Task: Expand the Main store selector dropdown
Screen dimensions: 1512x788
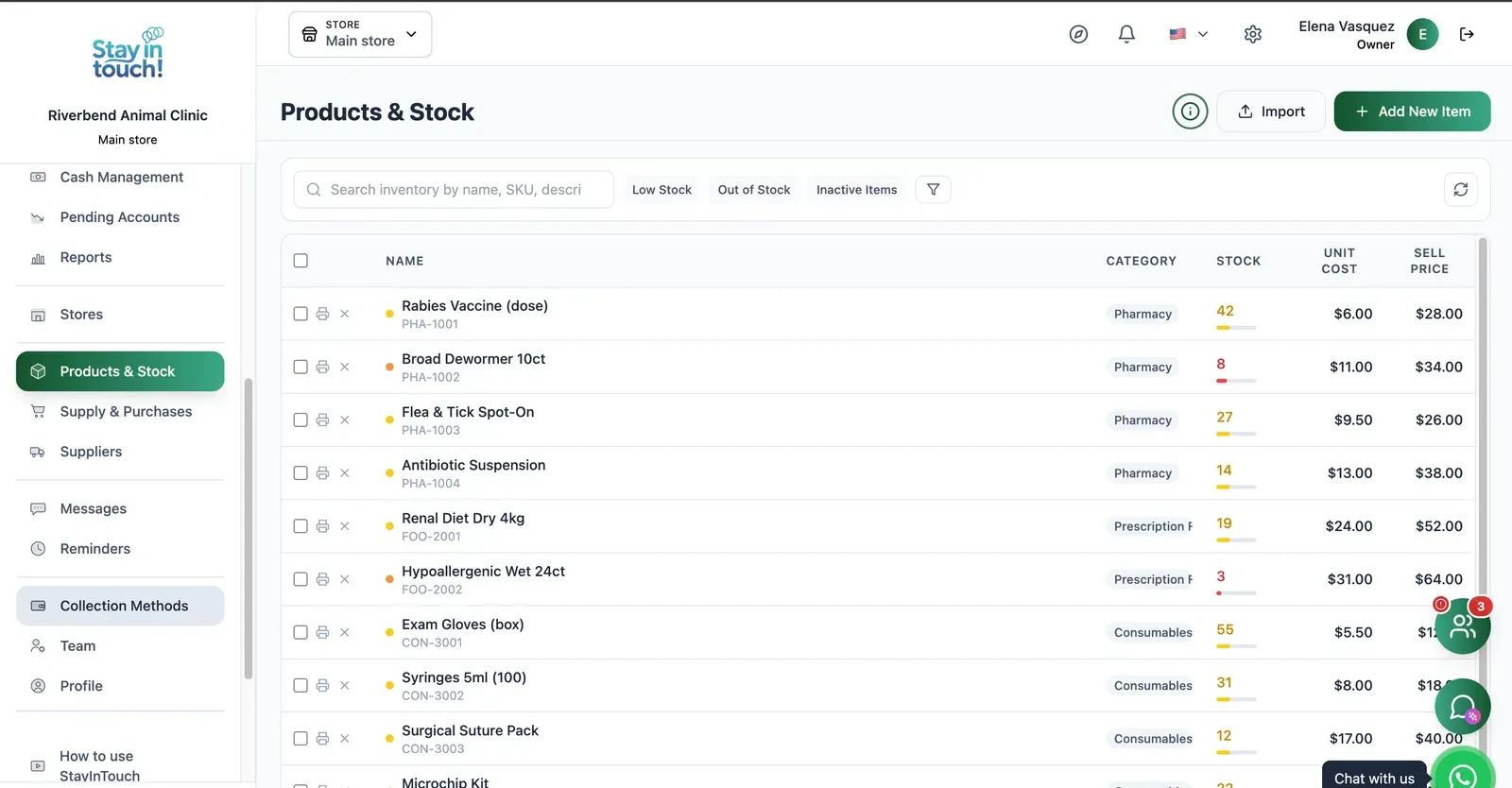Action: pos(360,34)
